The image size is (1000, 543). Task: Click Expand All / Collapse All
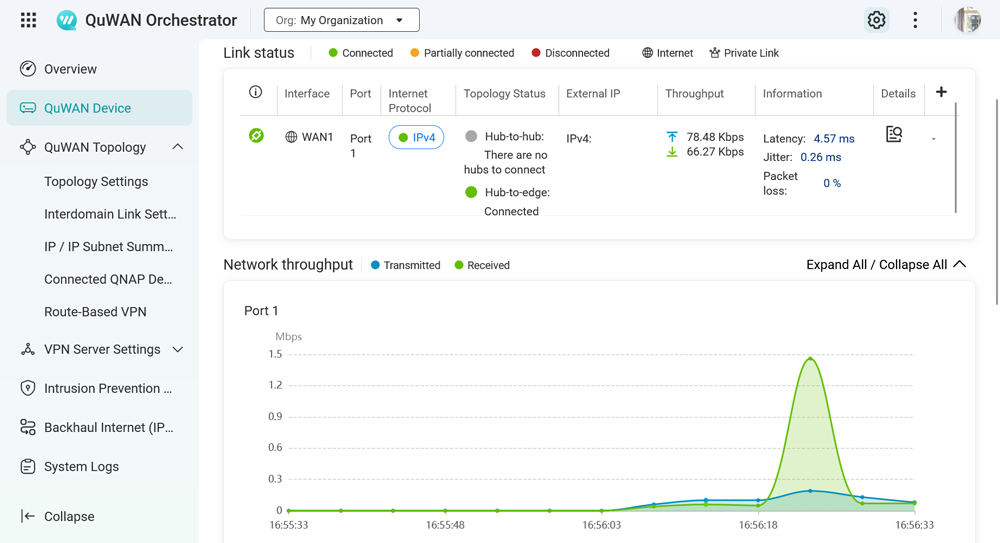(x=885, y=265)
